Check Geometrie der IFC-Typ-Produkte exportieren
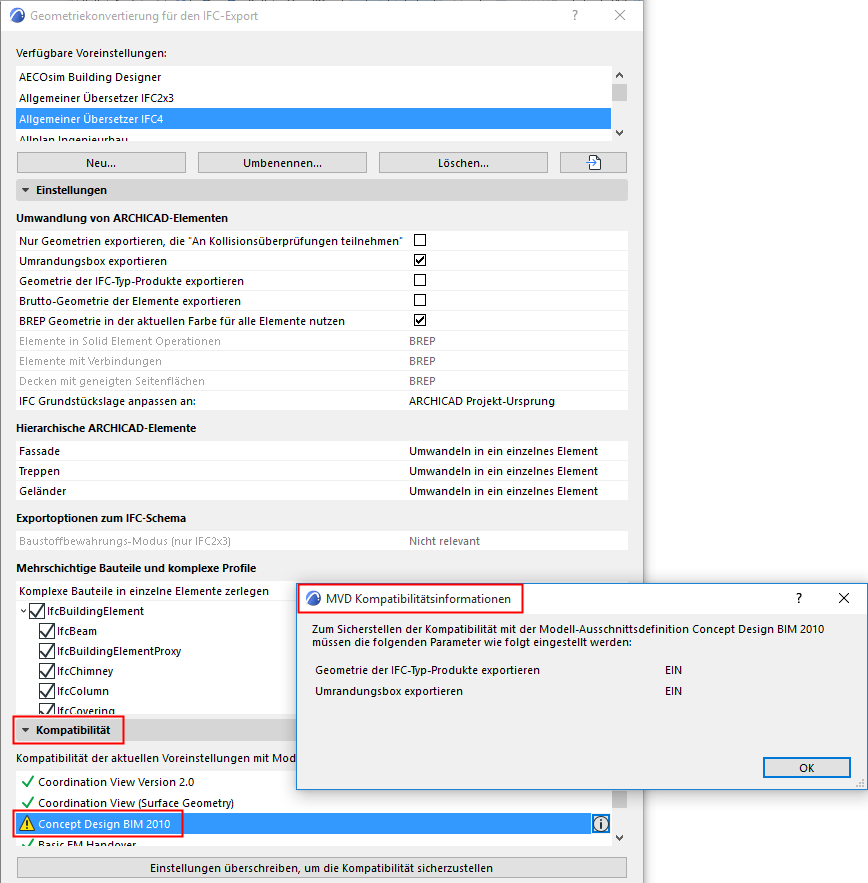Viewport: 868px width, 883px height. pos(420,280)
